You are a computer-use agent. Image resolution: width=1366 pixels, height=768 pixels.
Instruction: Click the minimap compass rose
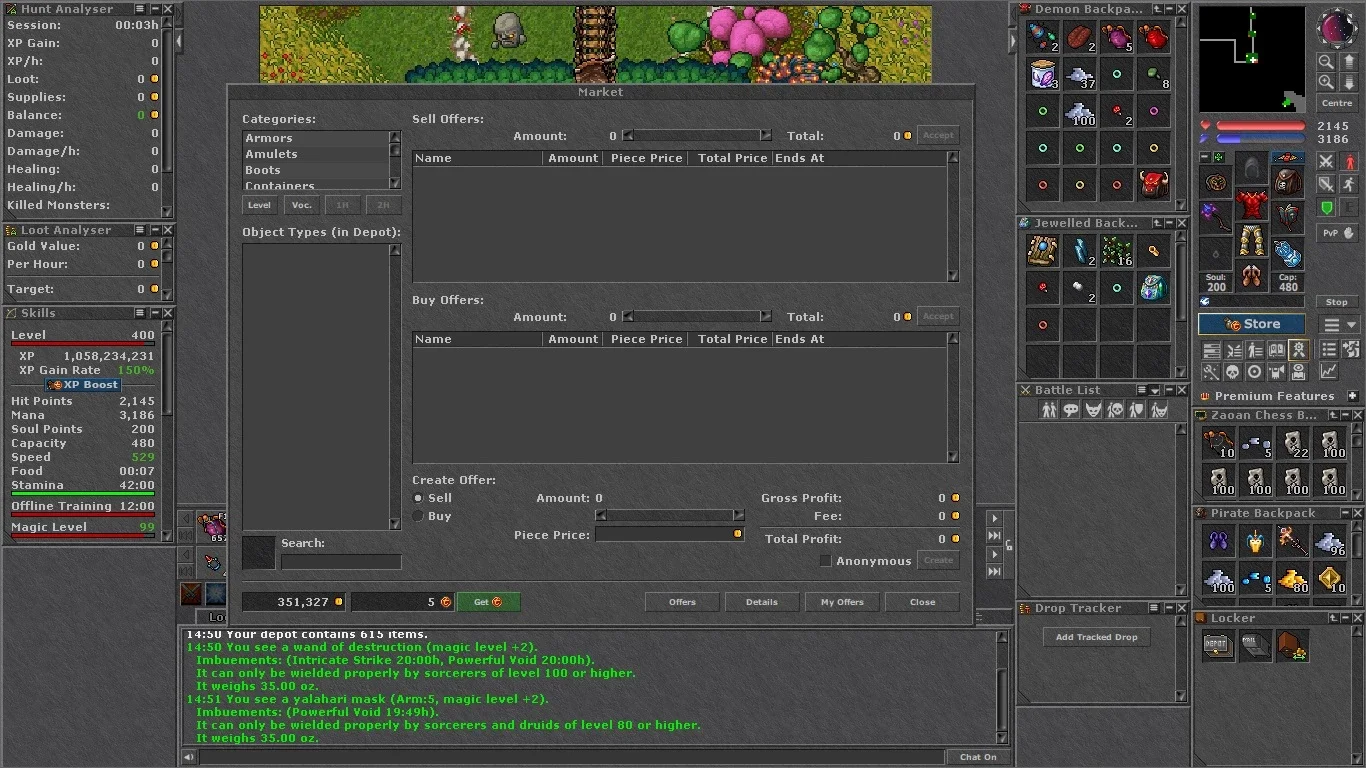click(x=1337, y=28)
